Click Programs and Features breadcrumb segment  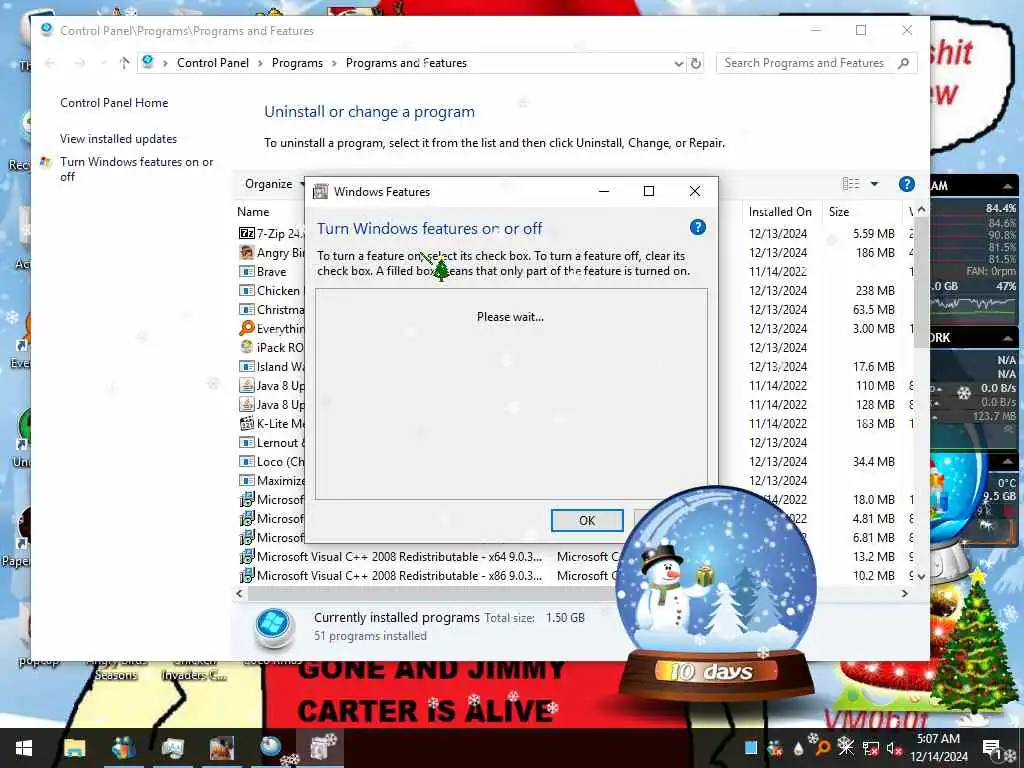point(406,63)
